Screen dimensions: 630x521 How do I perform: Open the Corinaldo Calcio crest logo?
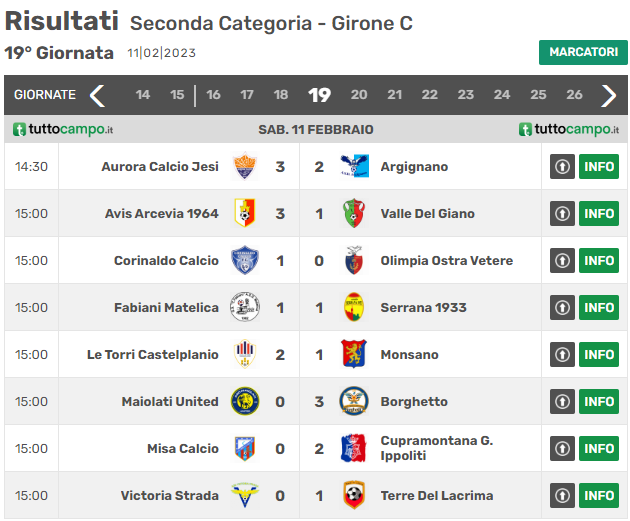click(245, 260)
